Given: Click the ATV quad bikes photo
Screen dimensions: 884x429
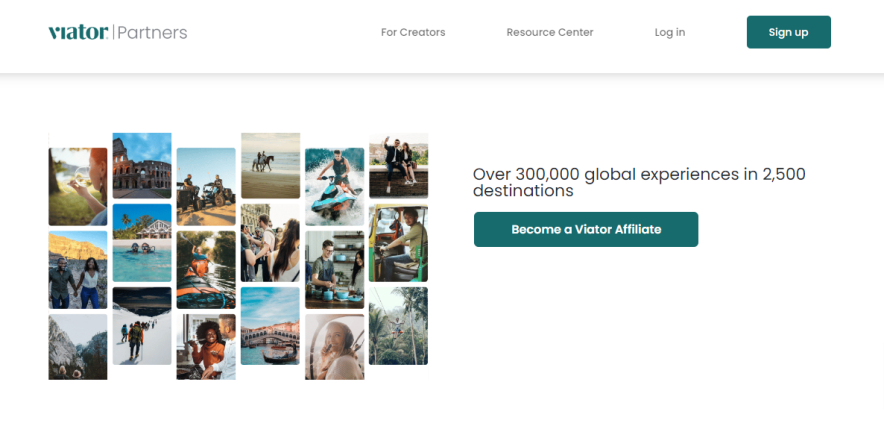Looking at the screenshot, I should (x=206, y=186).
